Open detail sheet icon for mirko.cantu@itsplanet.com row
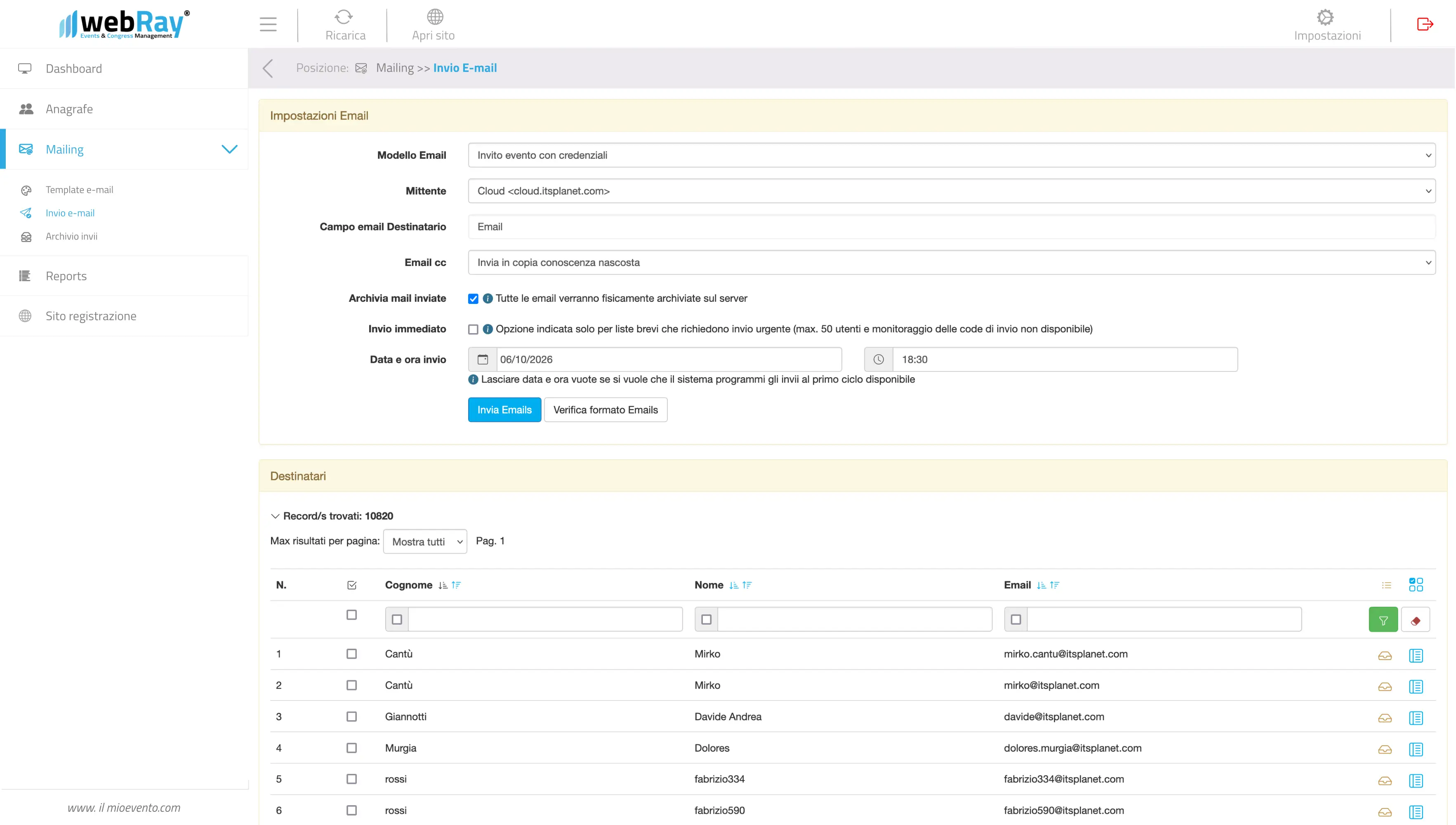 [x=1415, y=656]
